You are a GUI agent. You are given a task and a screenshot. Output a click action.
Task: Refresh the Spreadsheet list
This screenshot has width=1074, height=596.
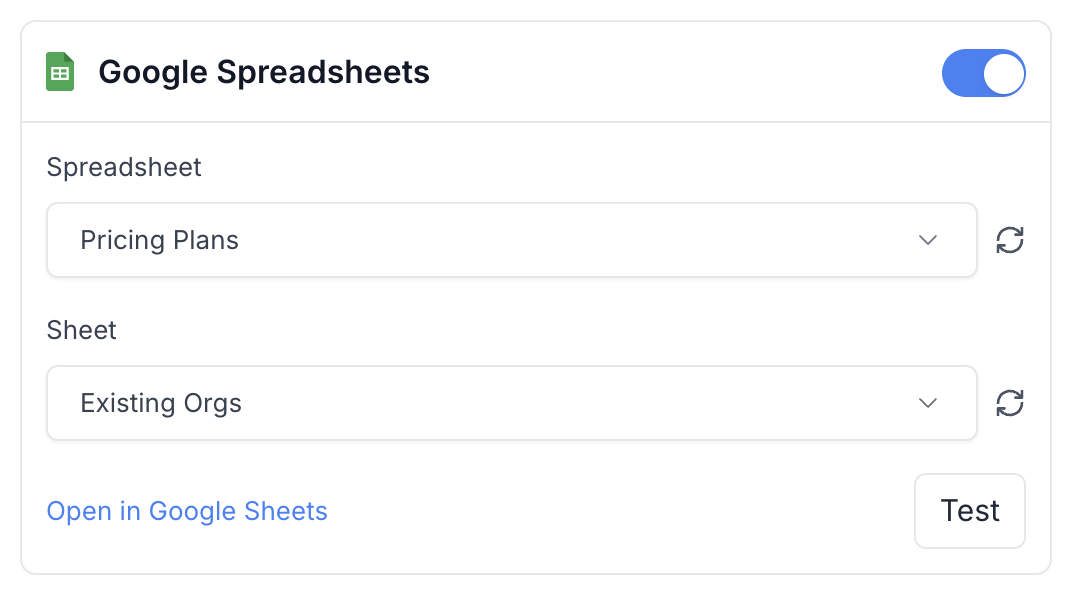click(x=1010, y=240)
